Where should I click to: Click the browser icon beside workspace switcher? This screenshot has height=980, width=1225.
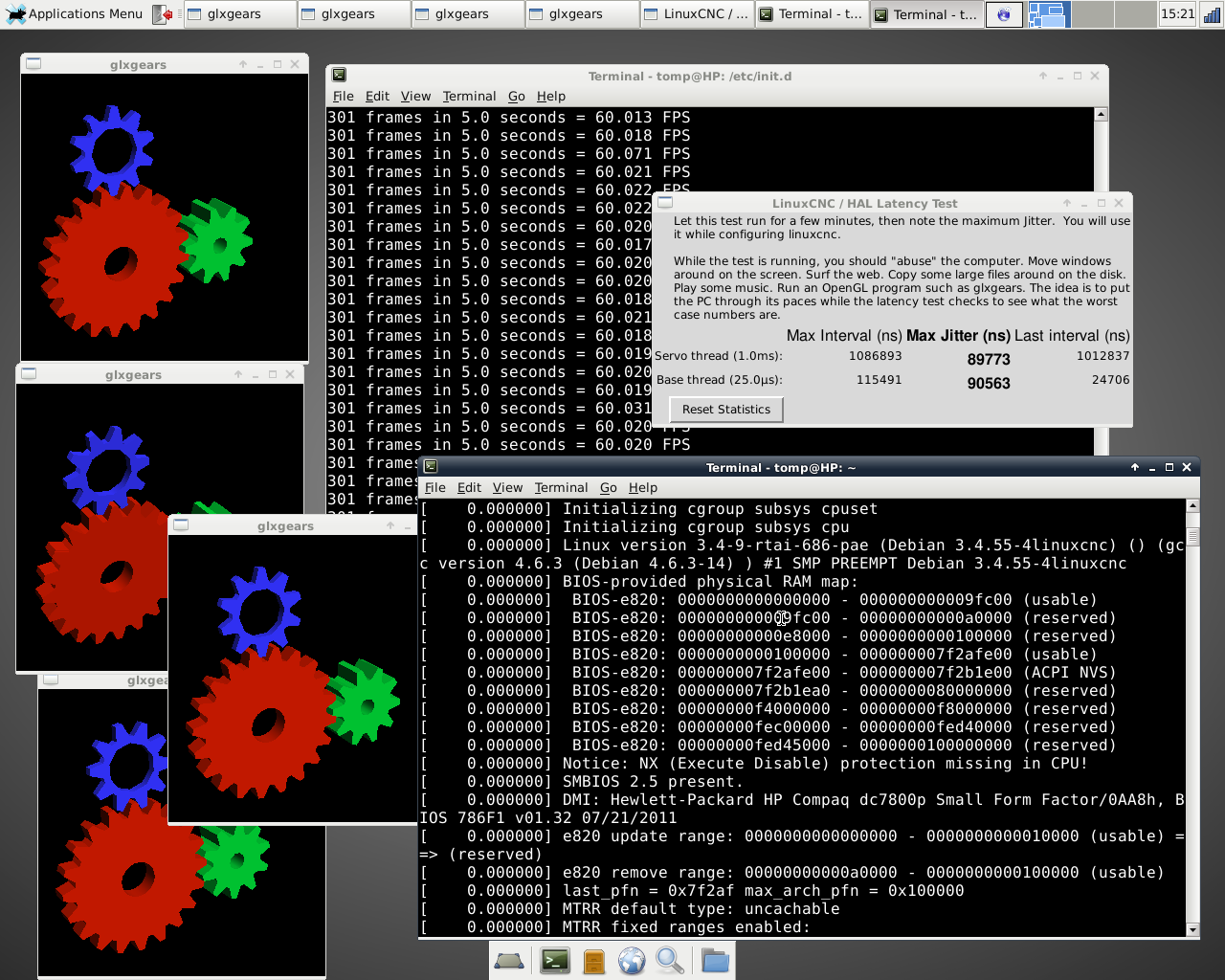pos(1003,14)
